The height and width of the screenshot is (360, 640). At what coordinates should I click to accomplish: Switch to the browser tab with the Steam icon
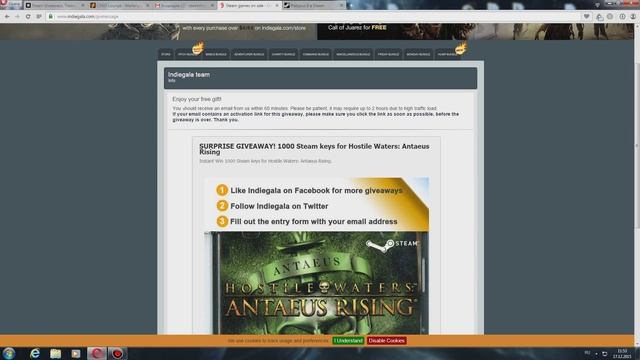(x=313, y=5)
